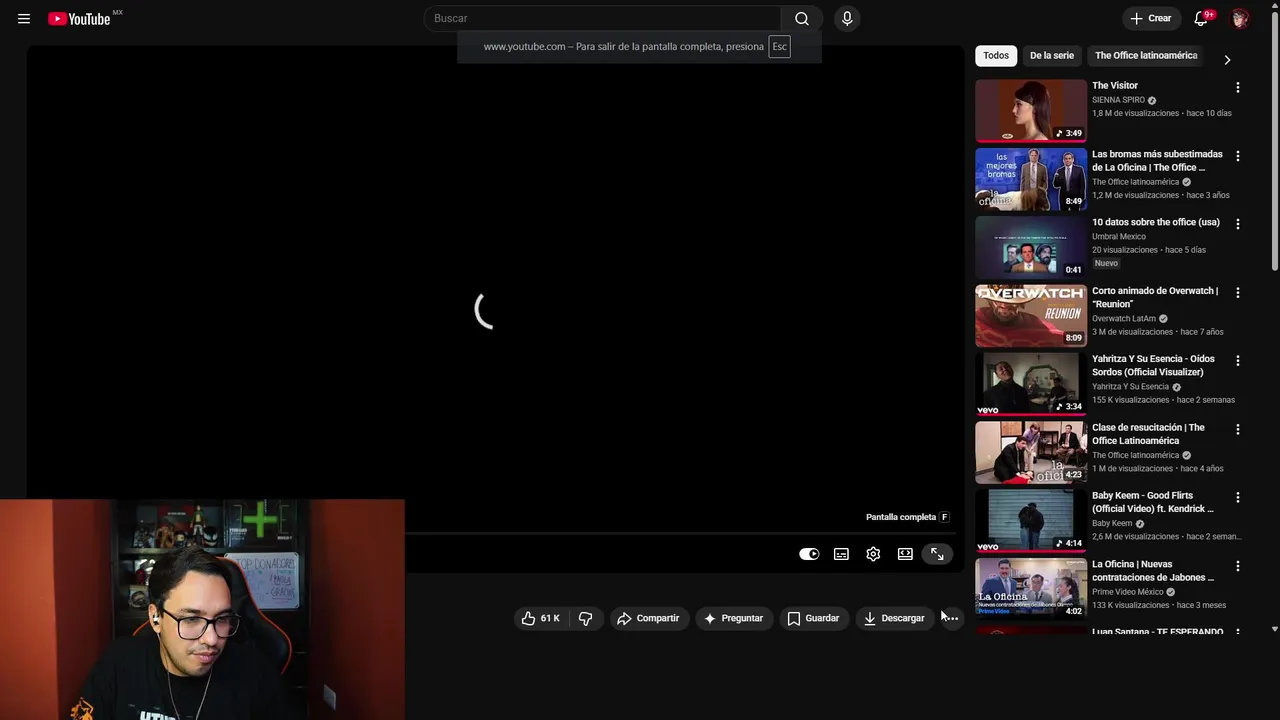Open options menu for The Visitor
Image resolution: width=1280 pixels, height=720 pixels.
[1238, 88]
